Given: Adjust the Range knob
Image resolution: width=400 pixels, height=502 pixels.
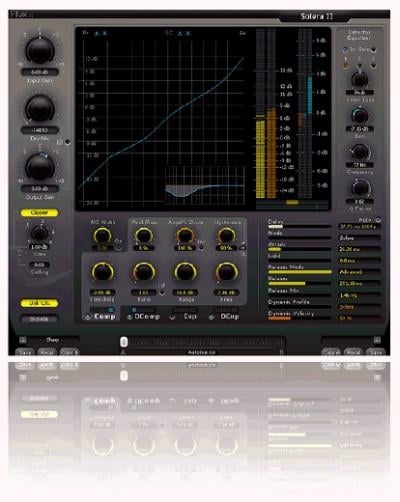Looking at the screenshot, I should (185, 272).
